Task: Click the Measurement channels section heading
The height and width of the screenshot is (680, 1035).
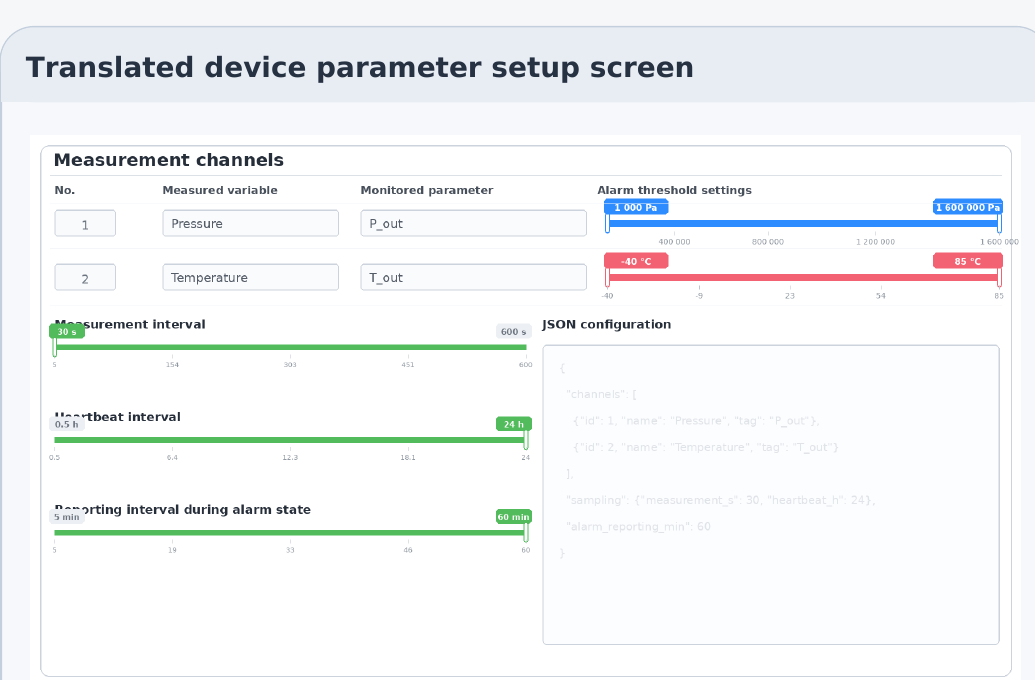Action: pyautogui.click(x=170, y=159)
